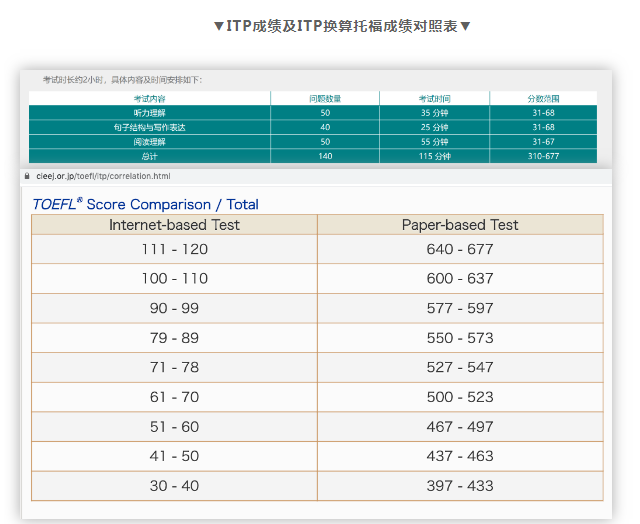Select the 51 - 60 cell
This screenshot has width=640, height=524.
coord(174,427)
